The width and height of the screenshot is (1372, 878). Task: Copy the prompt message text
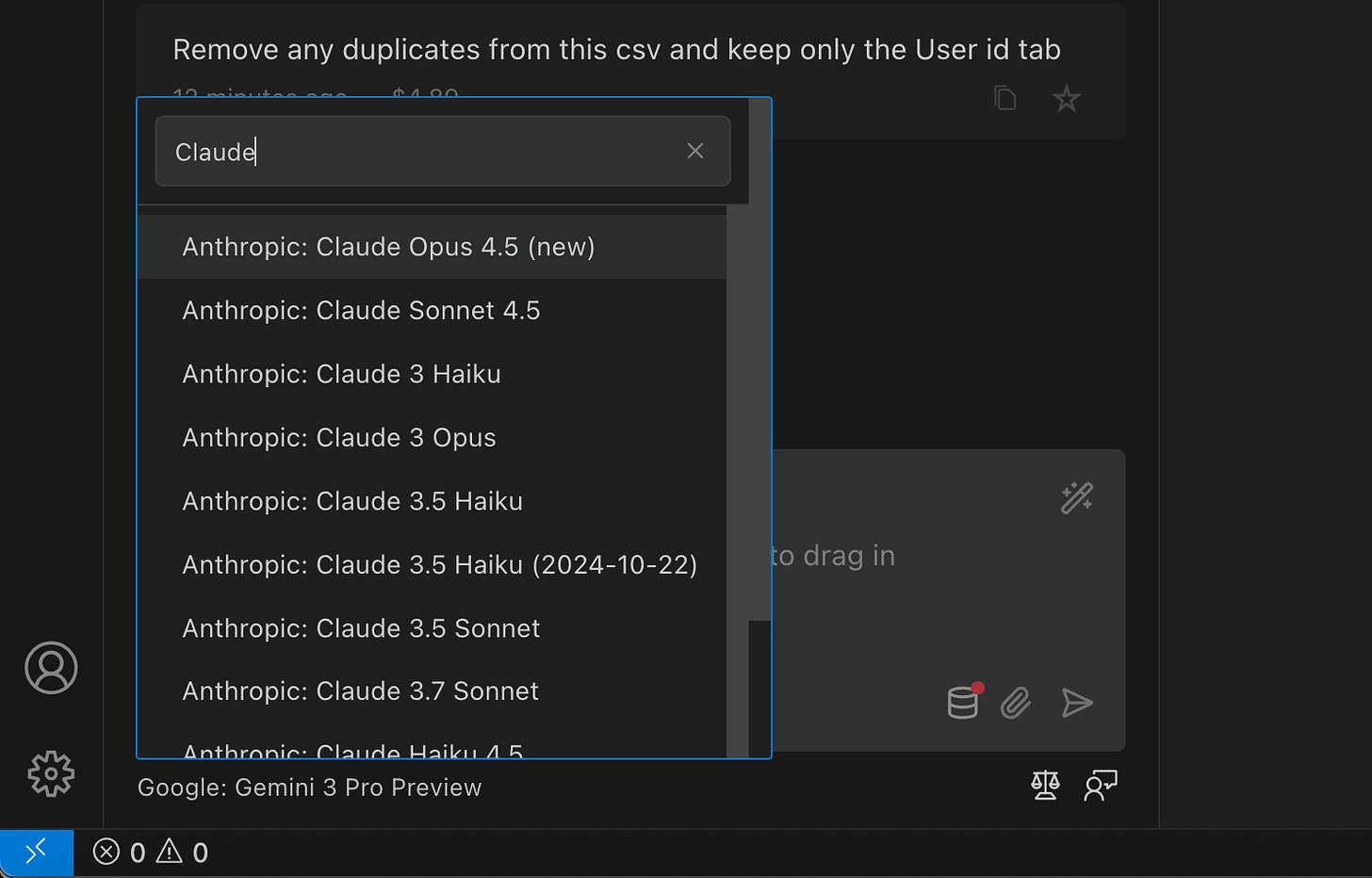1005,98
